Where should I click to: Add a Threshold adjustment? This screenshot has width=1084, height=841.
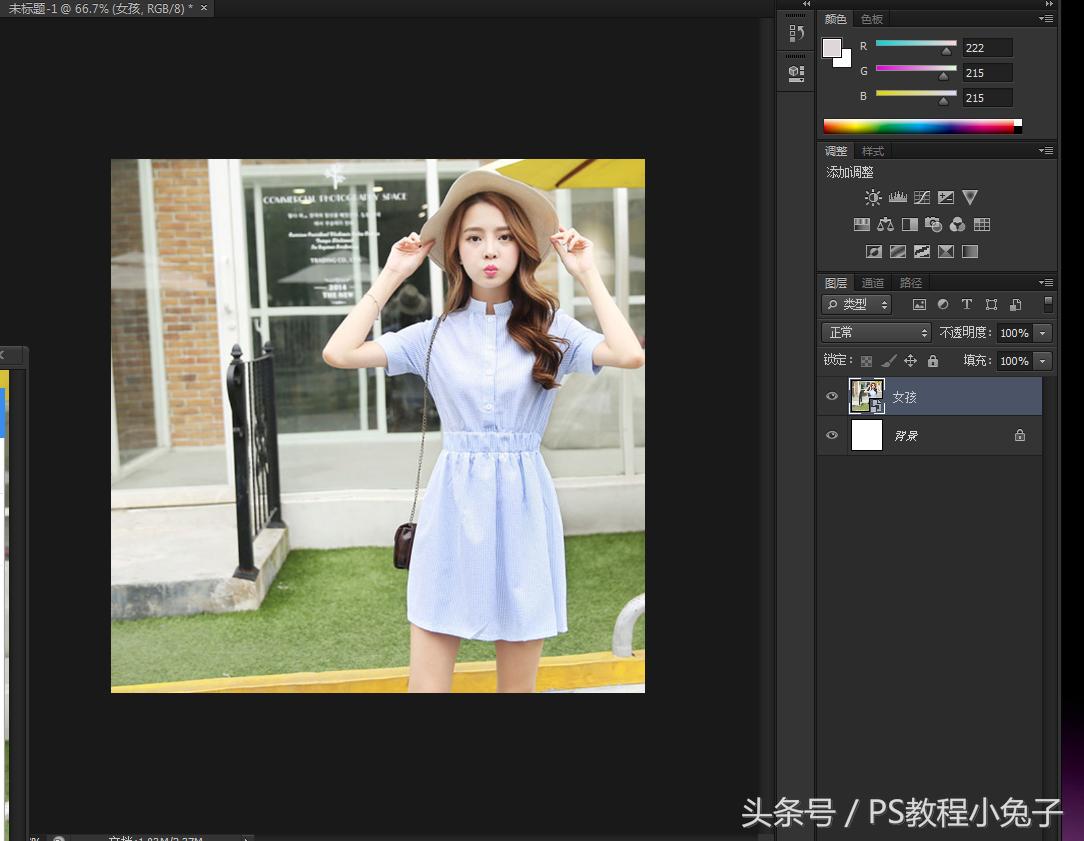922,252
